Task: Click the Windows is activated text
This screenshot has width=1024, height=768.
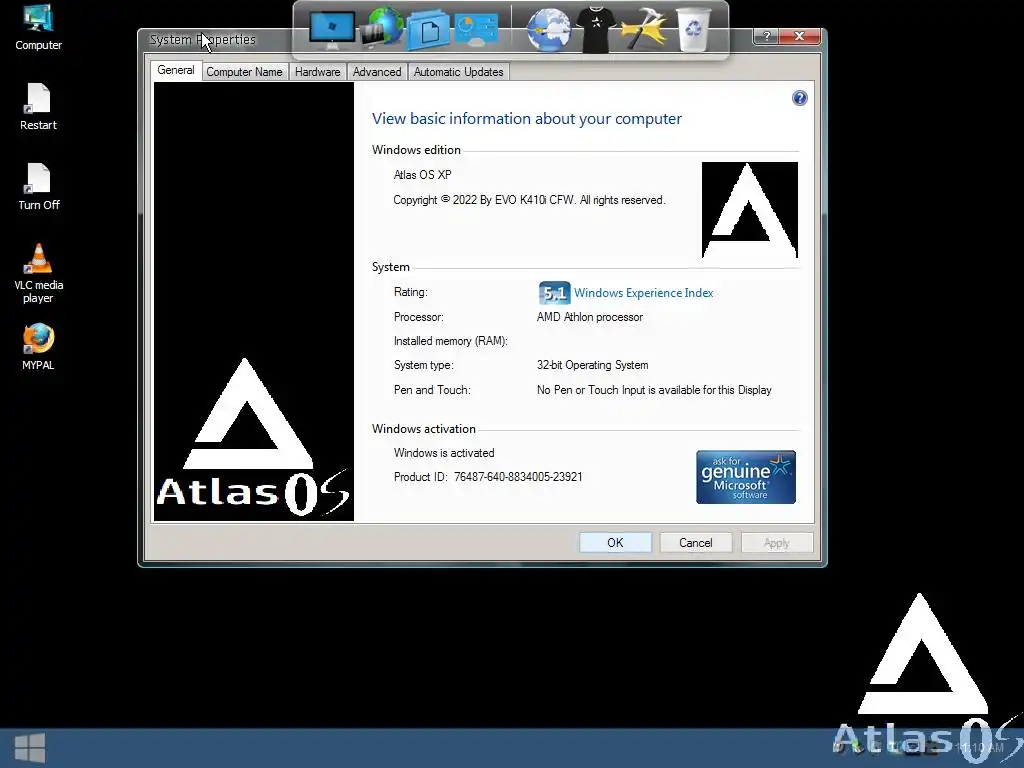Action: pos(444,453)
